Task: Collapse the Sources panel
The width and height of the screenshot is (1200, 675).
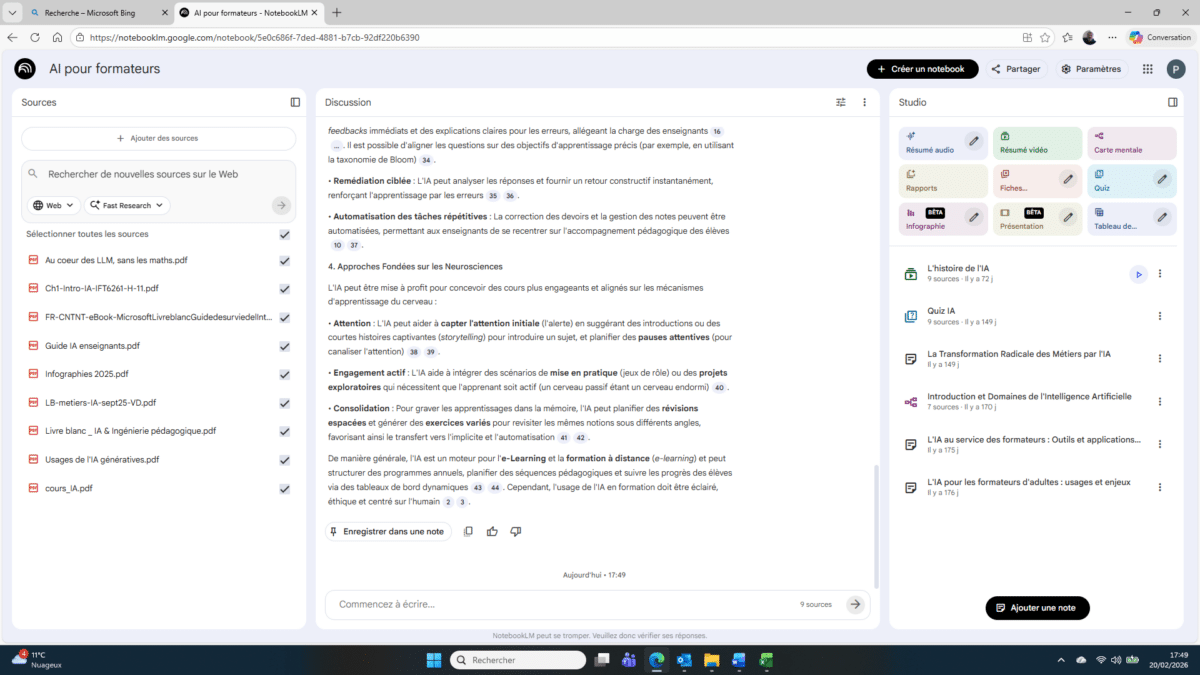Action: 295,102
